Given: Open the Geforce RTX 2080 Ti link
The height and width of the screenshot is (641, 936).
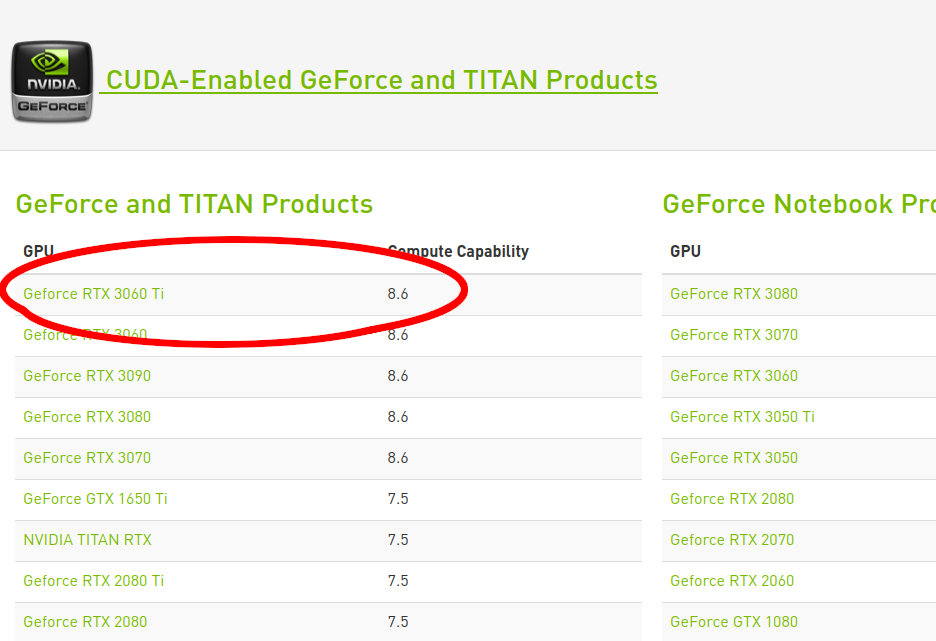Looking at the screenshot, I should click(93, 581).
